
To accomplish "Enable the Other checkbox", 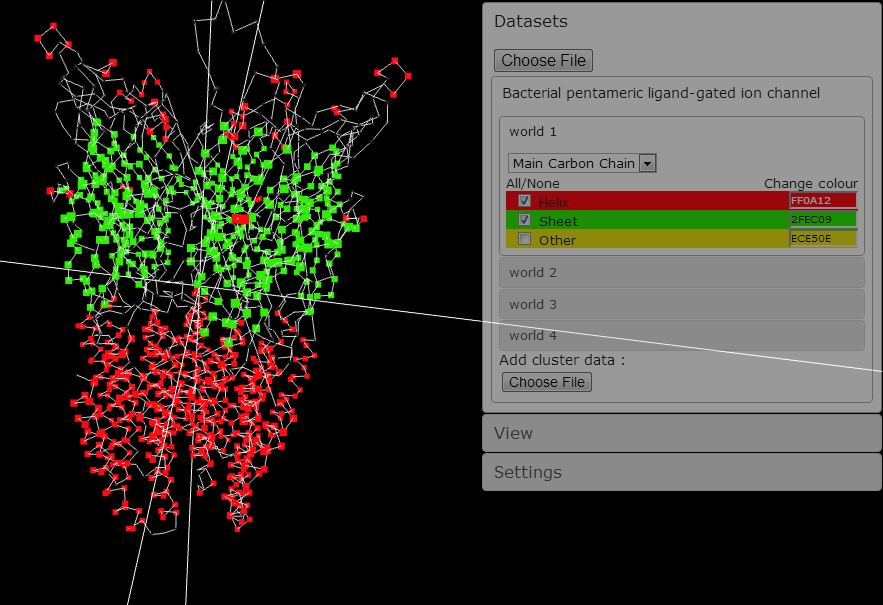I will (x=525, y=239).
